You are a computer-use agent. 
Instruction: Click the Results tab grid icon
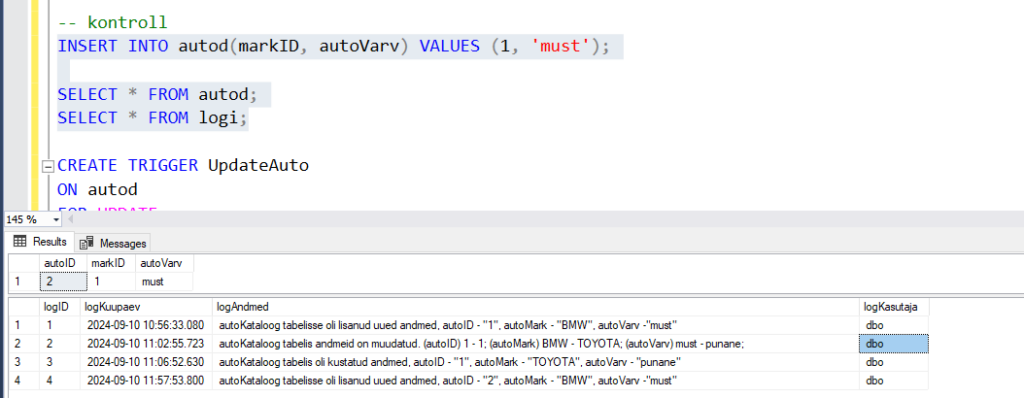point(20,242)
